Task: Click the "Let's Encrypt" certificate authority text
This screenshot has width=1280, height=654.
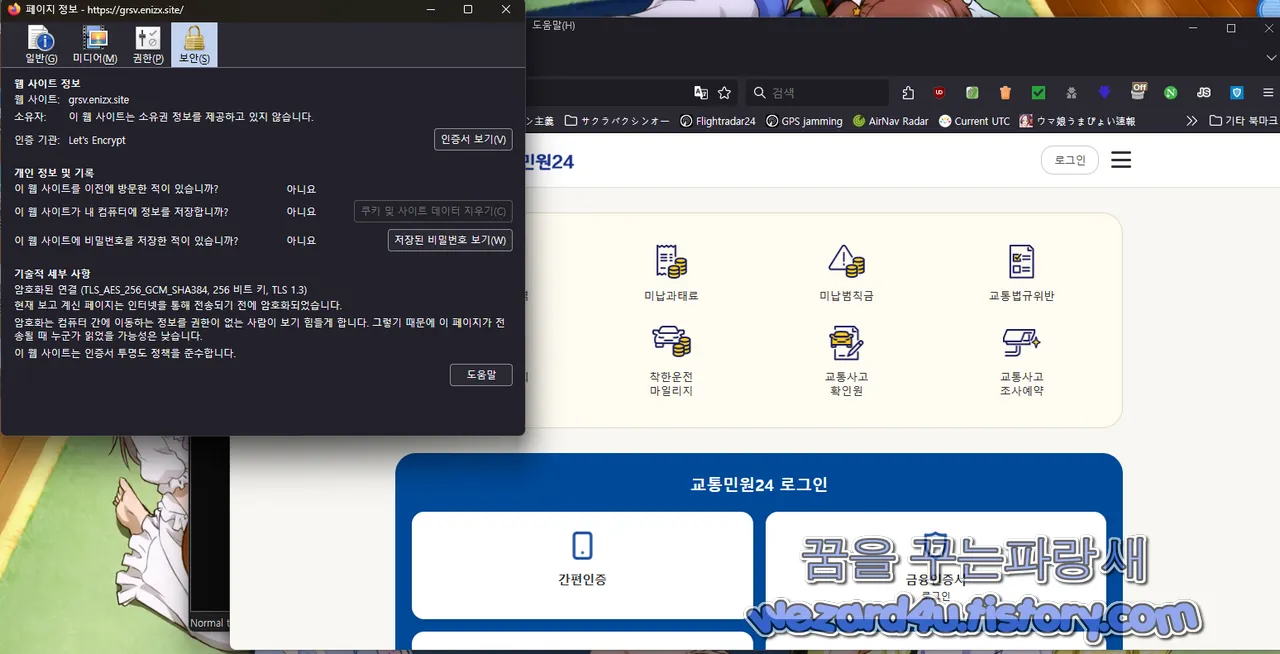Action: point(97,140)
